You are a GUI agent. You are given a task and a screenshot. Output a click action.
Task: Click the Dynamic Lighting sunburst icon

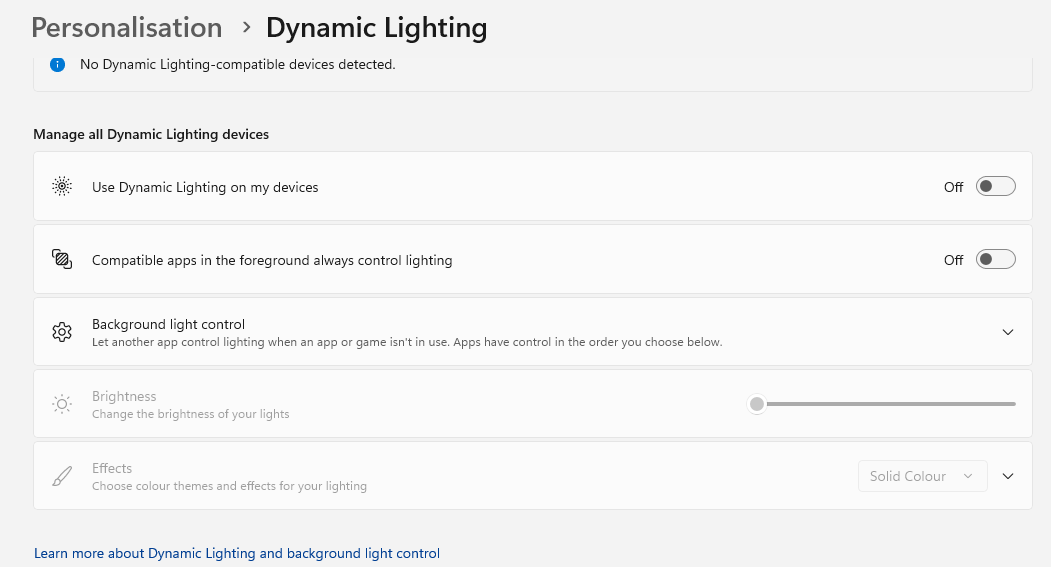pyautogui.click(x=62, y=187)
